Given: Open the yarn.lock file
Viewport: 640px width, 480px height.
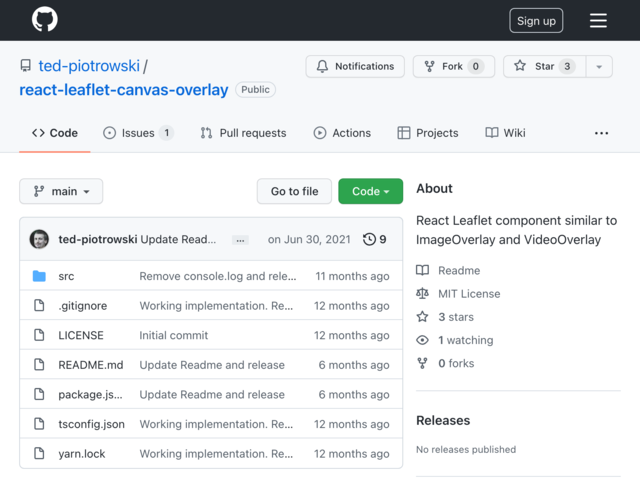Looking at the screenshot, I should [x=82, y=454].
